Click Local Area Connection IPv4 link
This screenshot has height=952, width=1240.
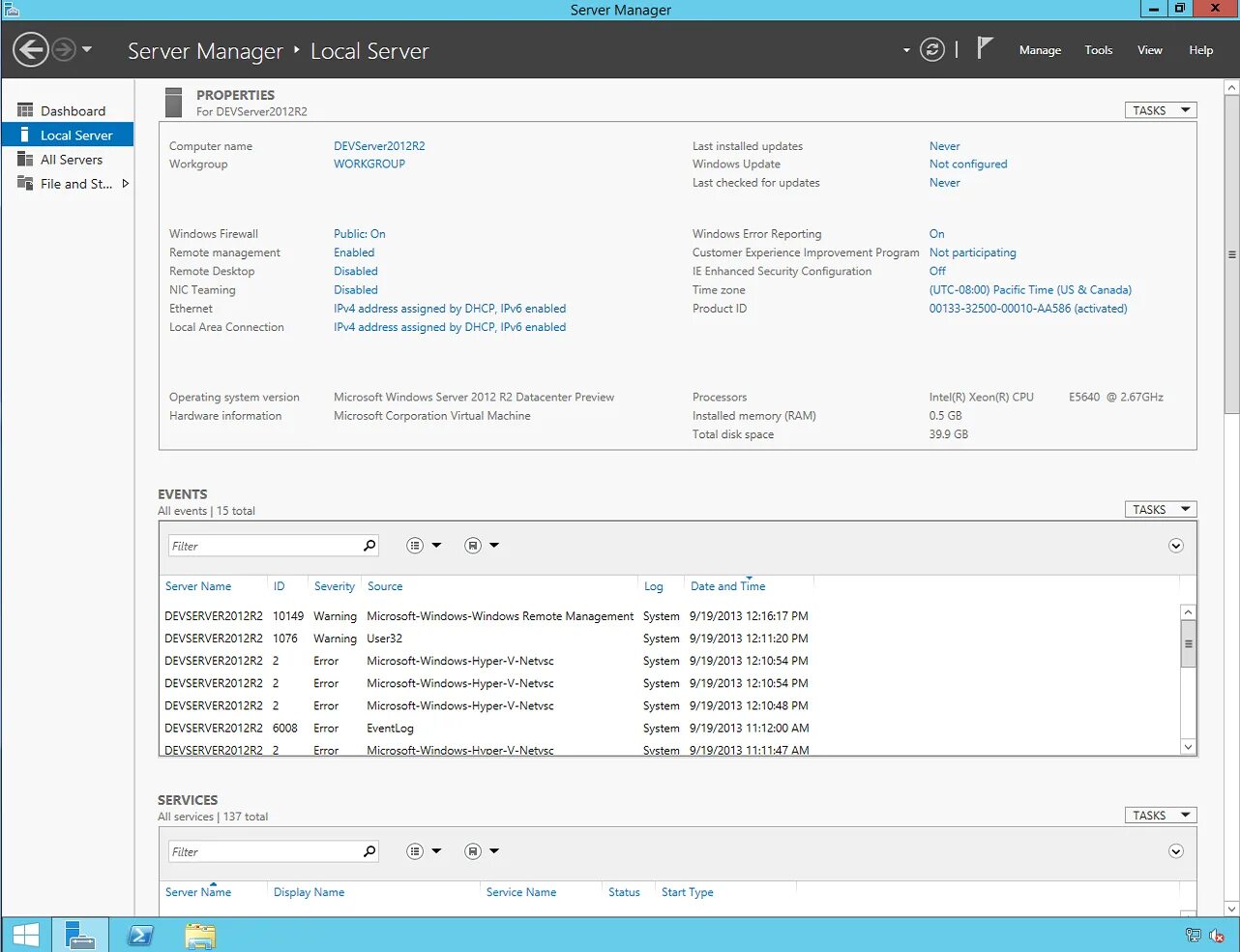tap(450, 328)
